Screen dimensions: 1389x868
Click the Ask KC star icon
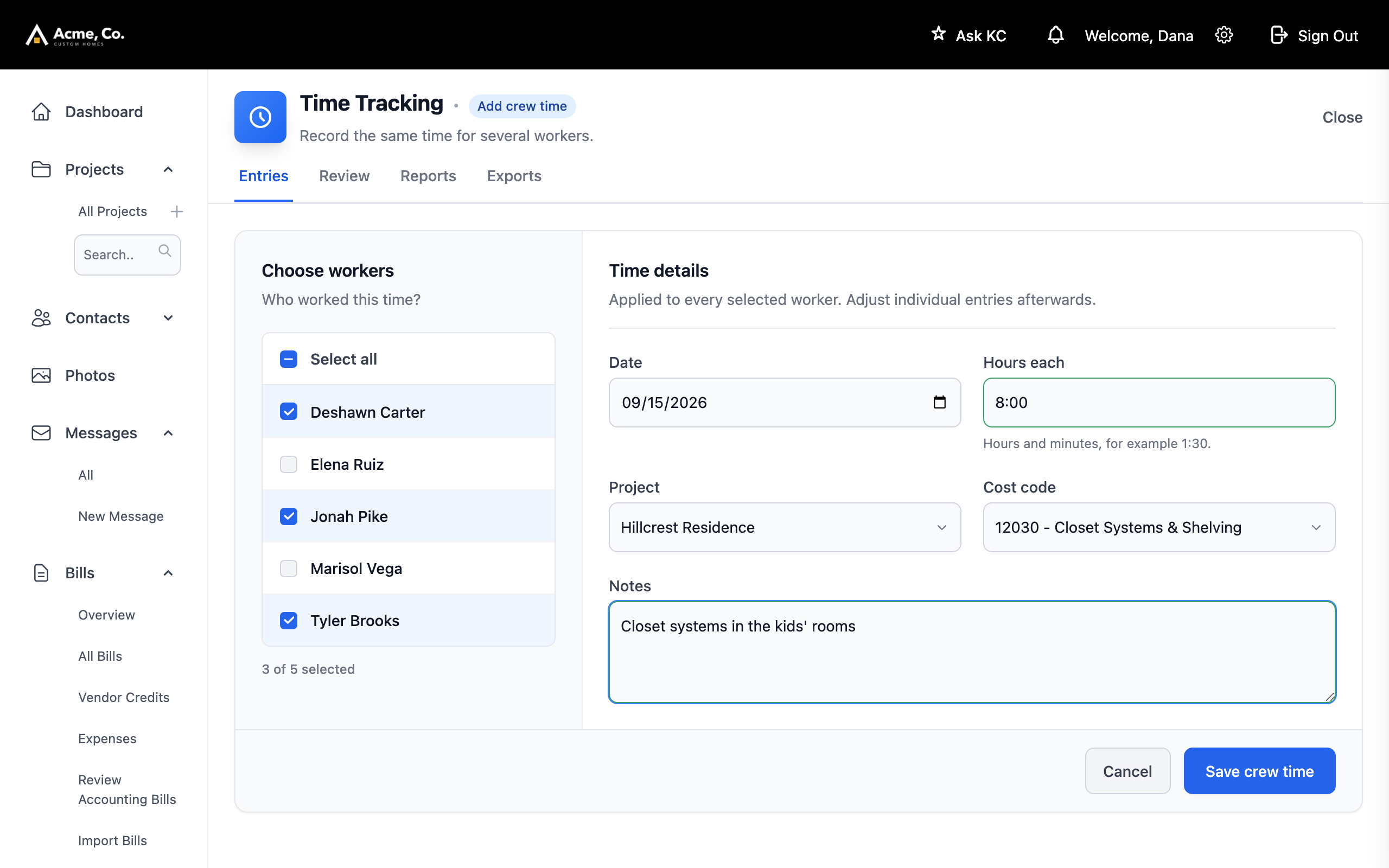938,34
